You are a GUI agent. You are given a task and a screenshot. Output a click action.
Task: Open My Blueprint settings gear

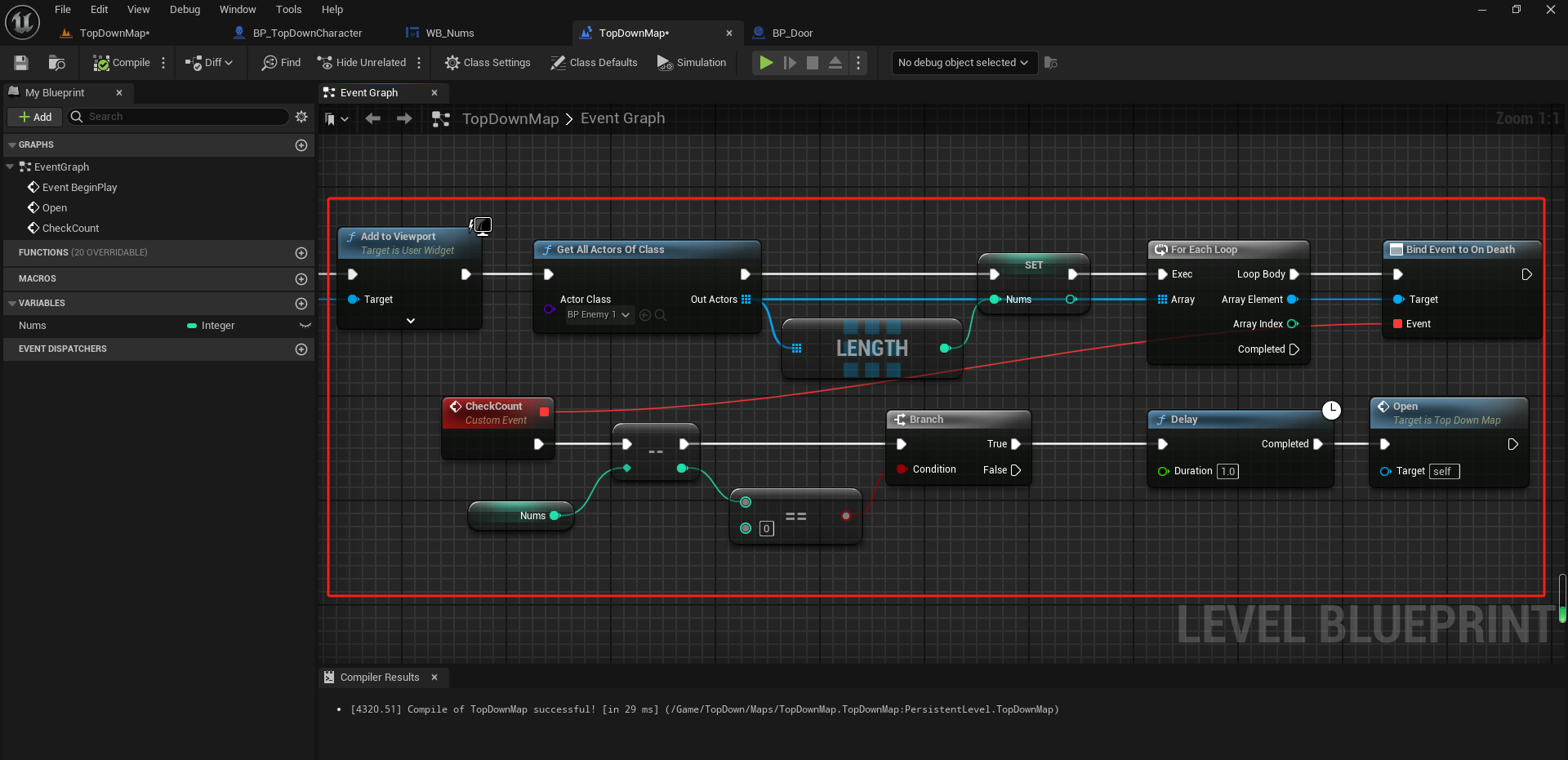[301, 118]
